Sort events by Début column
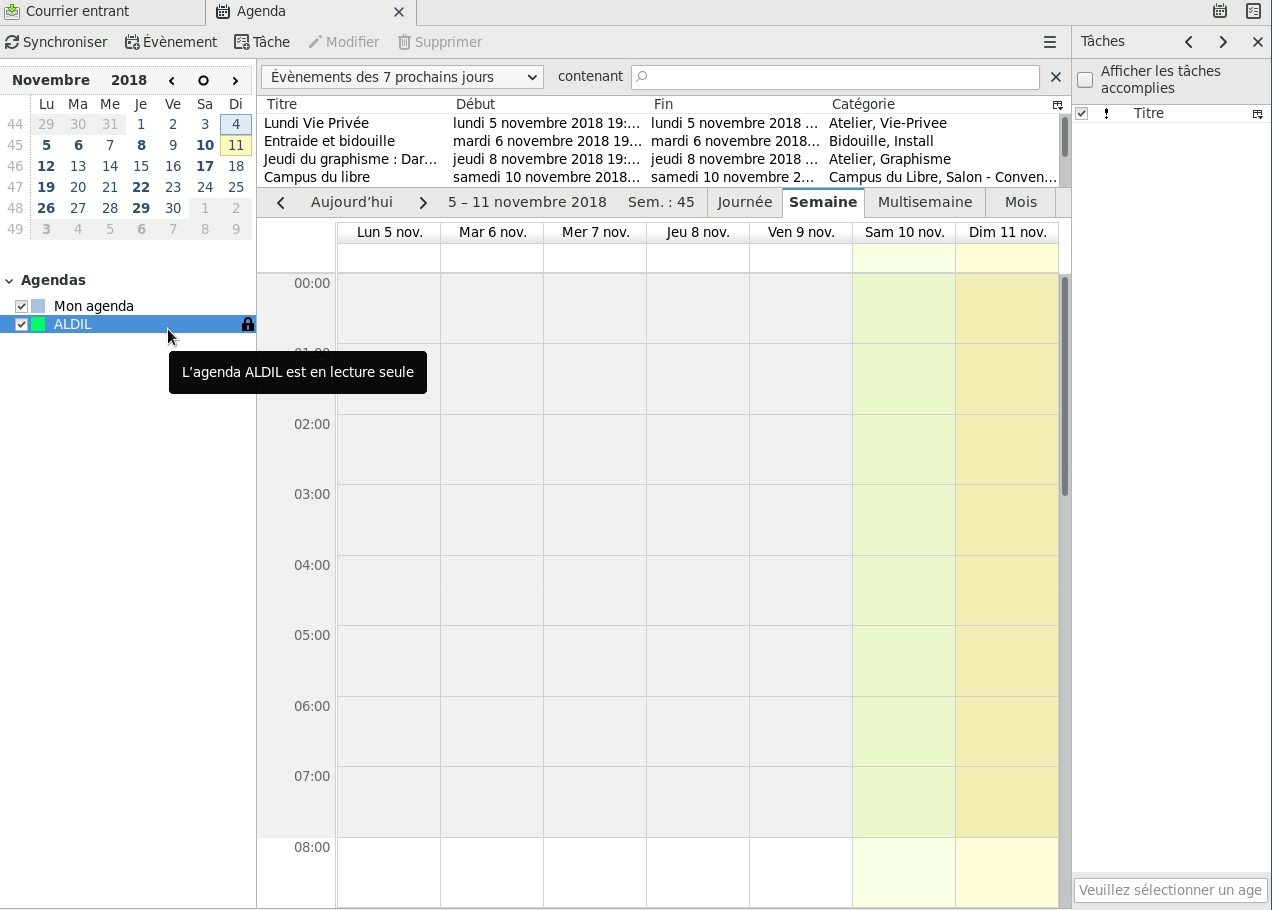1272x910 pixels. point(549,104)
